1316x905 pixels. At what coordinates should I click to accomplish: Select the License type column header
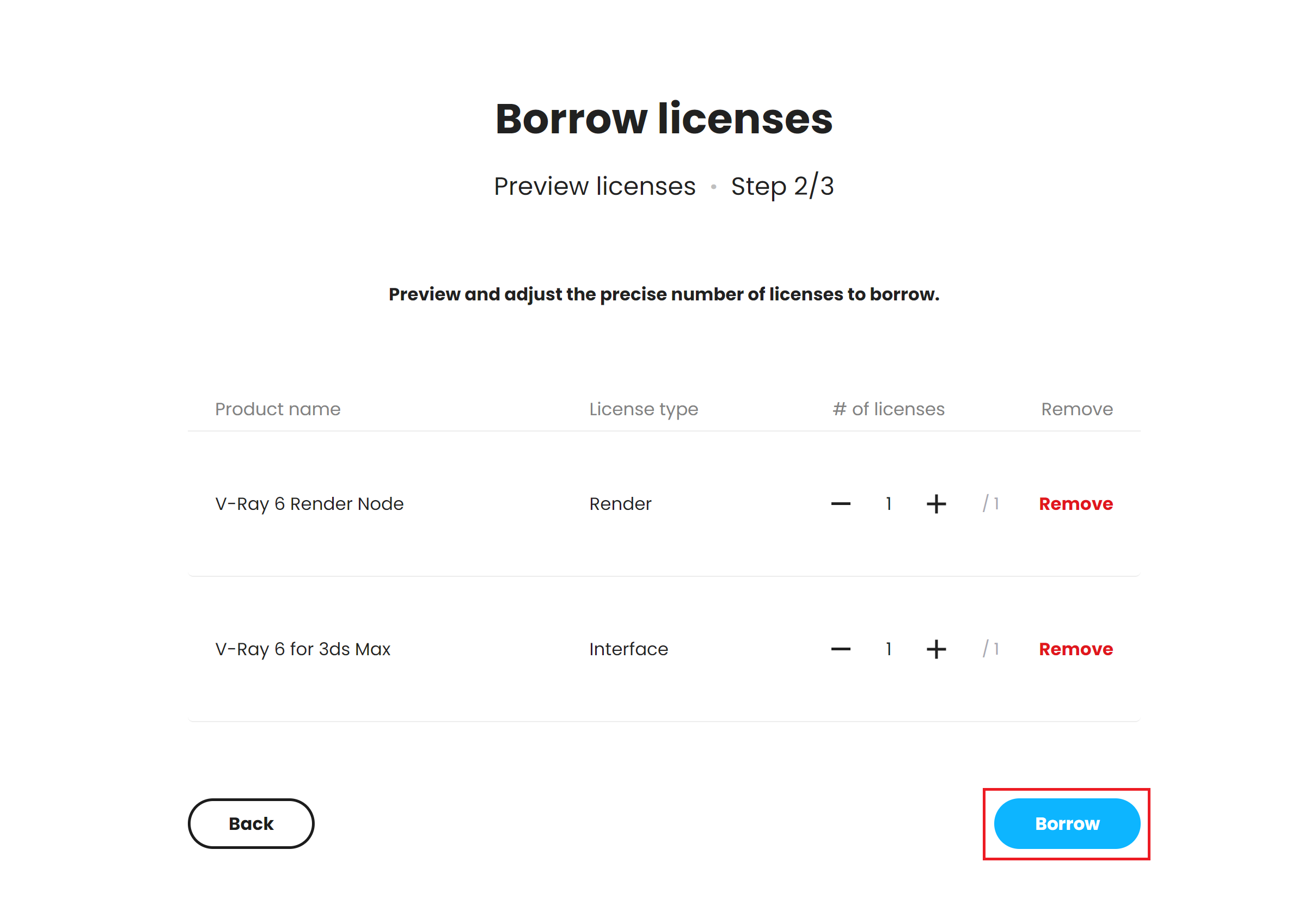tap(644, 409)
